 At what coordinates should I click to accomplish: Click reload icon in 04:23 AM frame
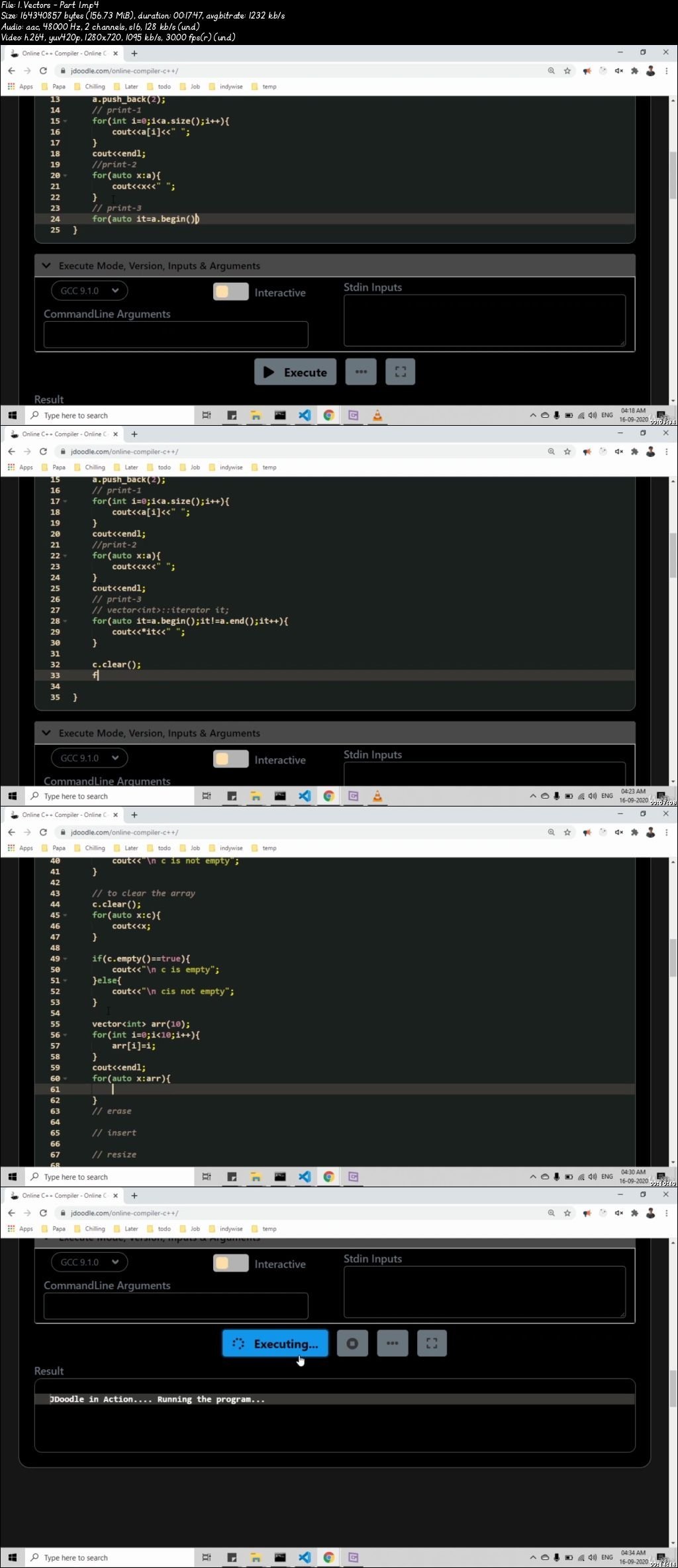43,452
